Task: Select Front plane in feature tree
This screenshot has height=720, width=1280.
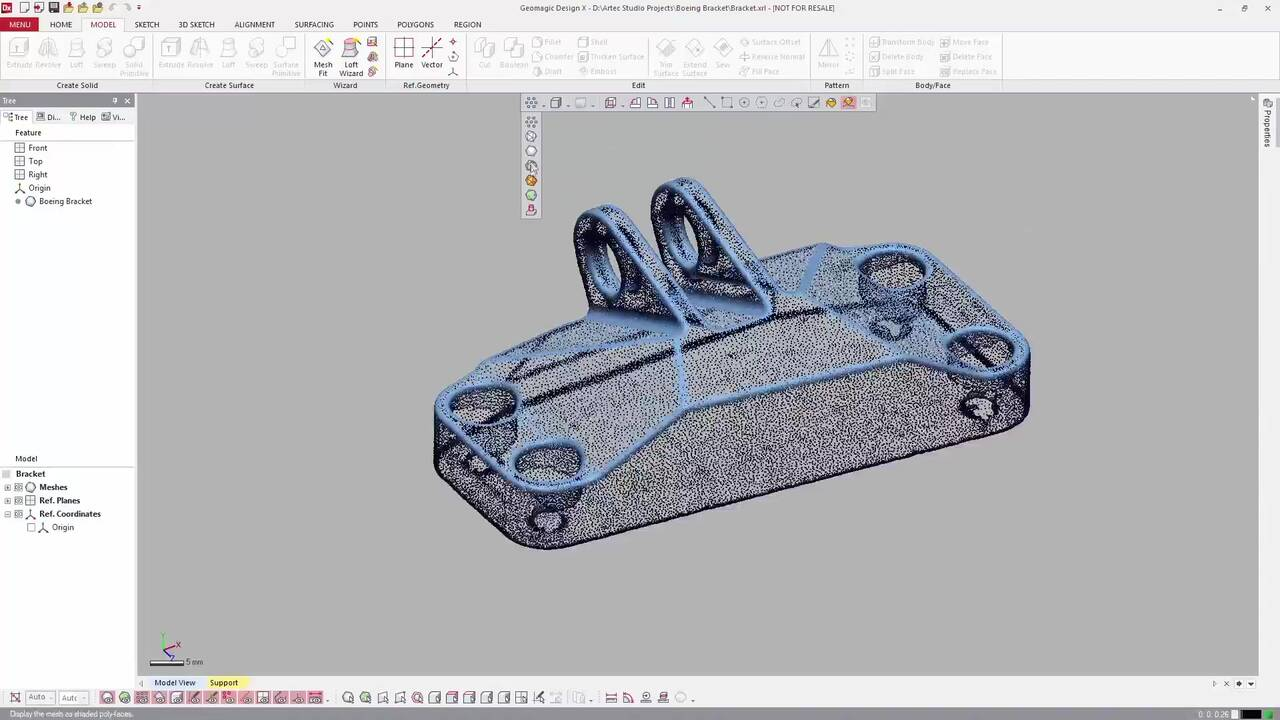Action: [38, 148]
